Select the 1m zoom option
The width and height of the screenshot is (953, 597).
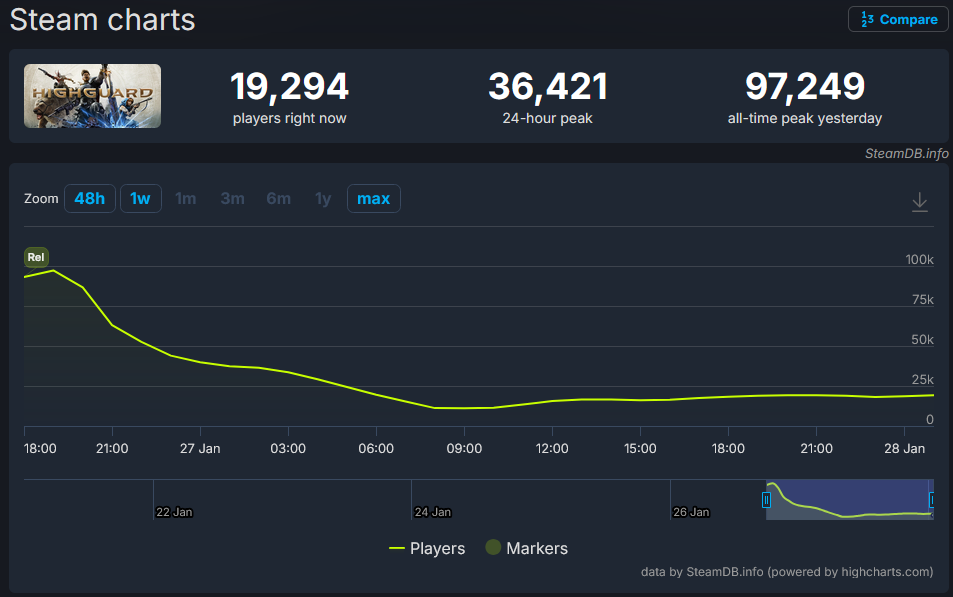tap(185, 199)
